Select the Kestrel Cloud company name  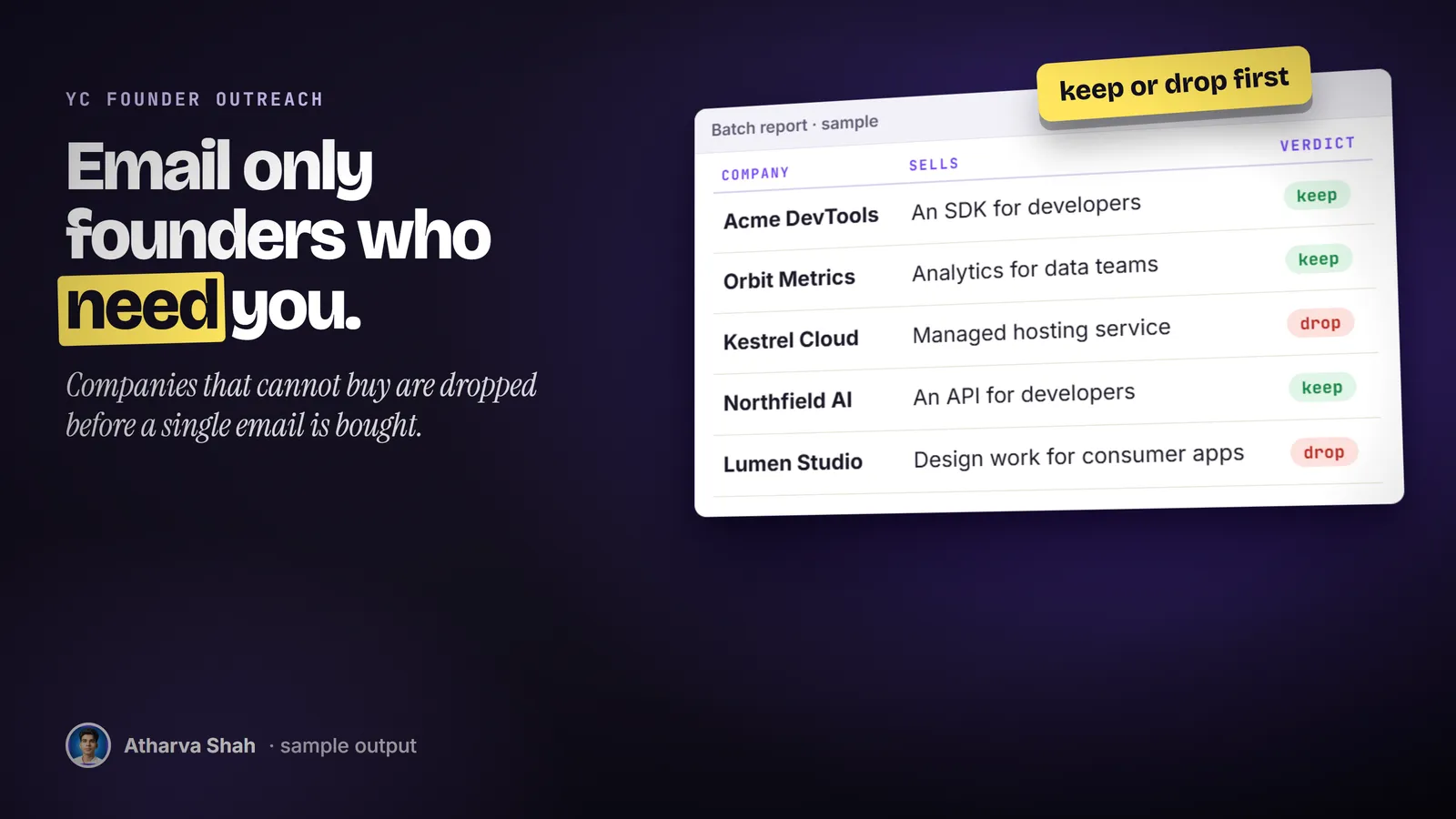point(791,340)
